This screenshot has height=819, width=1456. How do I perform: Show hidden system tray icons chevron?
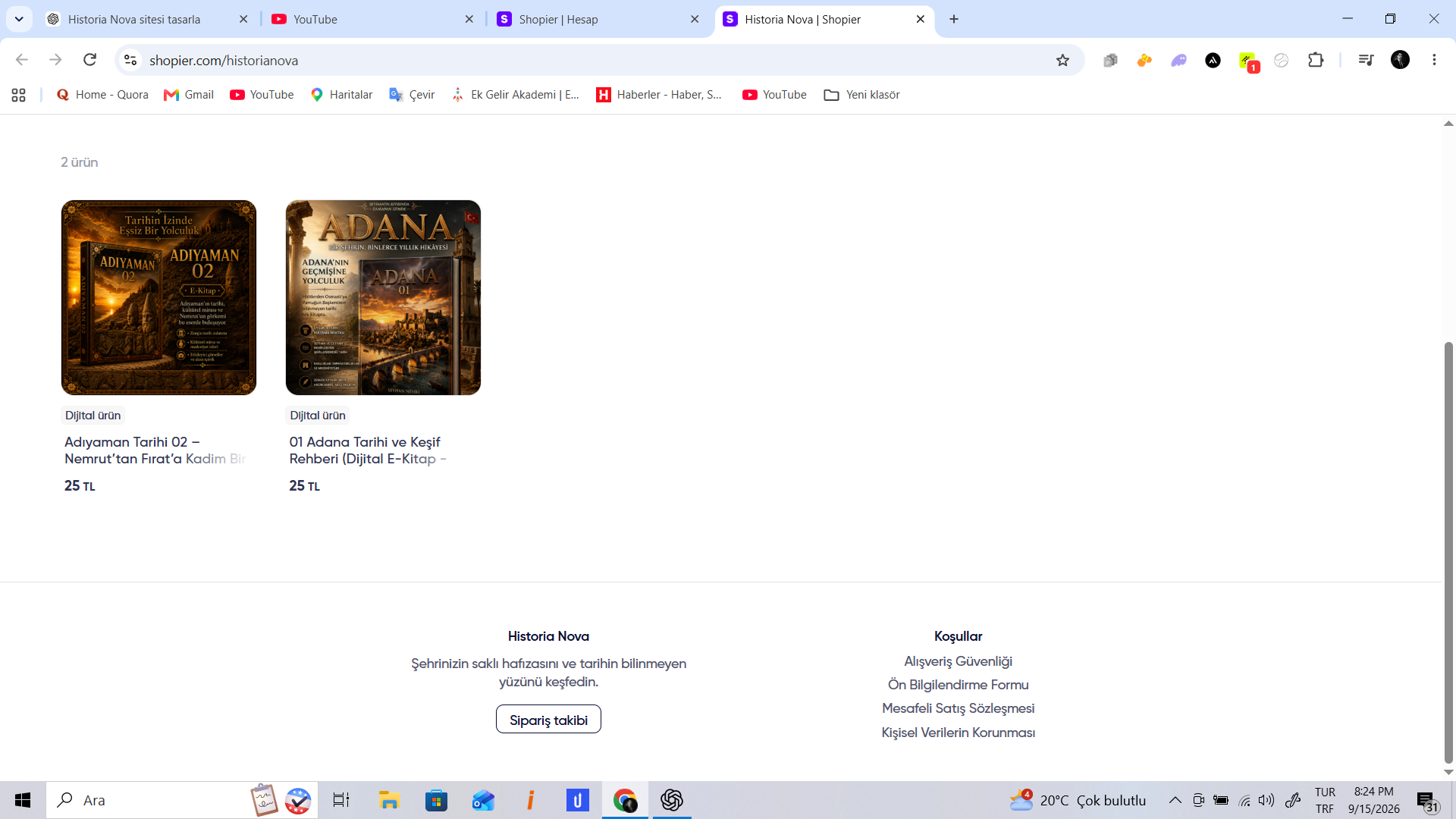pyautogui.click(x=1175, y=800)
